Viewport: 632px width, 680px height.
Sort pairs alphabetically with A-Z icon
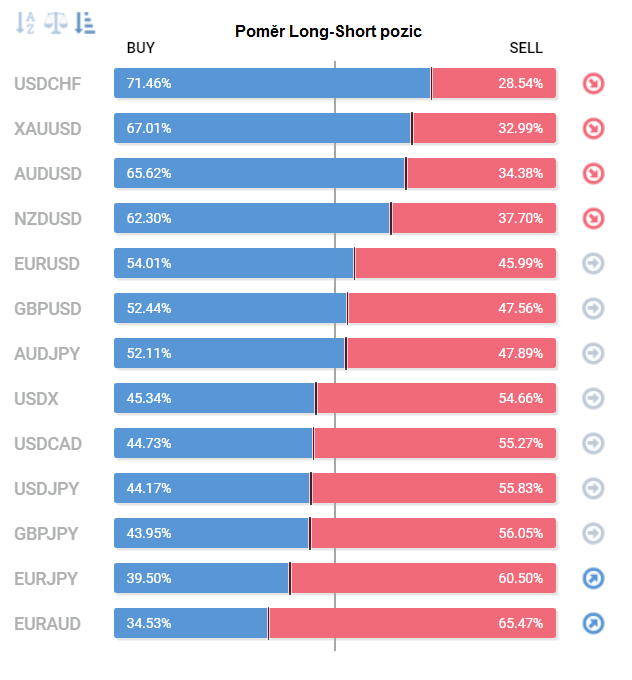(x=26, y=22)
